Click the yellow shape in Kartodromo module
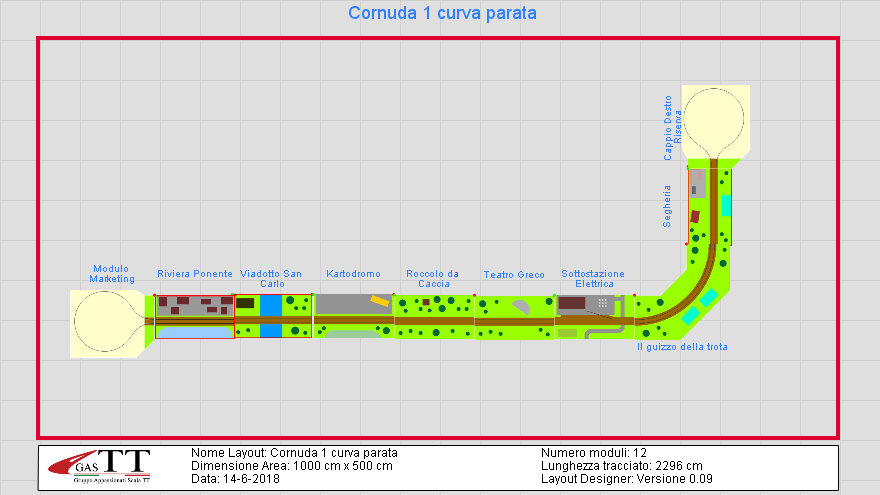The image size is (880, 495). pos(380,299)
